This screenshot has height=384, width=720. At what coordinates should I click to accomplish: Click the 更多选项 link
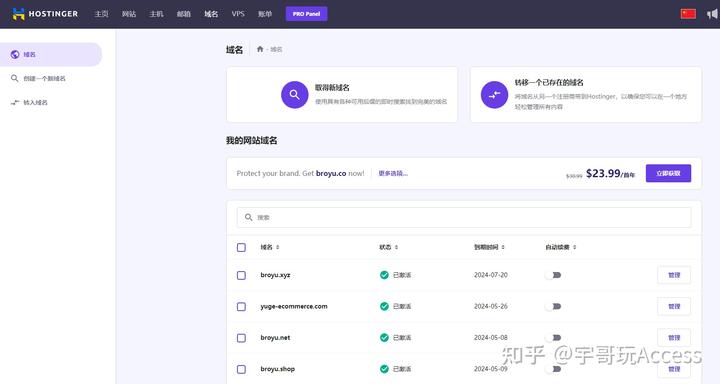(393, 173)
